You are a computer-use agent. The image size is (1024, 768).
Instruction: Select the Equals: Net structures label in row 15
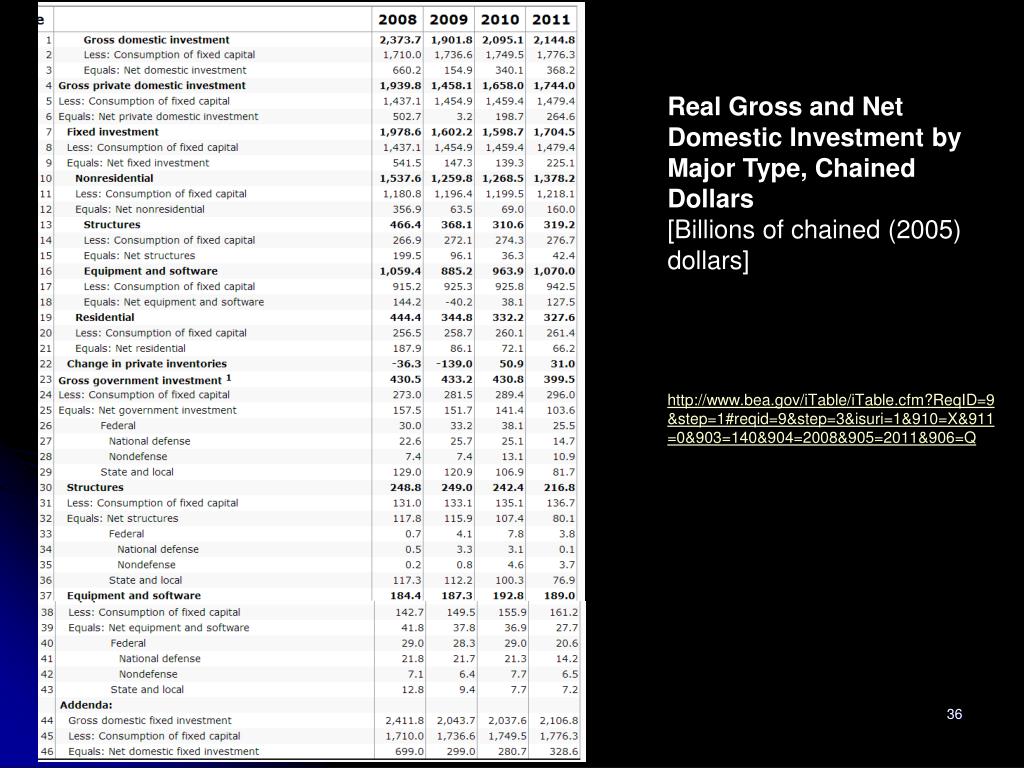click(139, 256)
